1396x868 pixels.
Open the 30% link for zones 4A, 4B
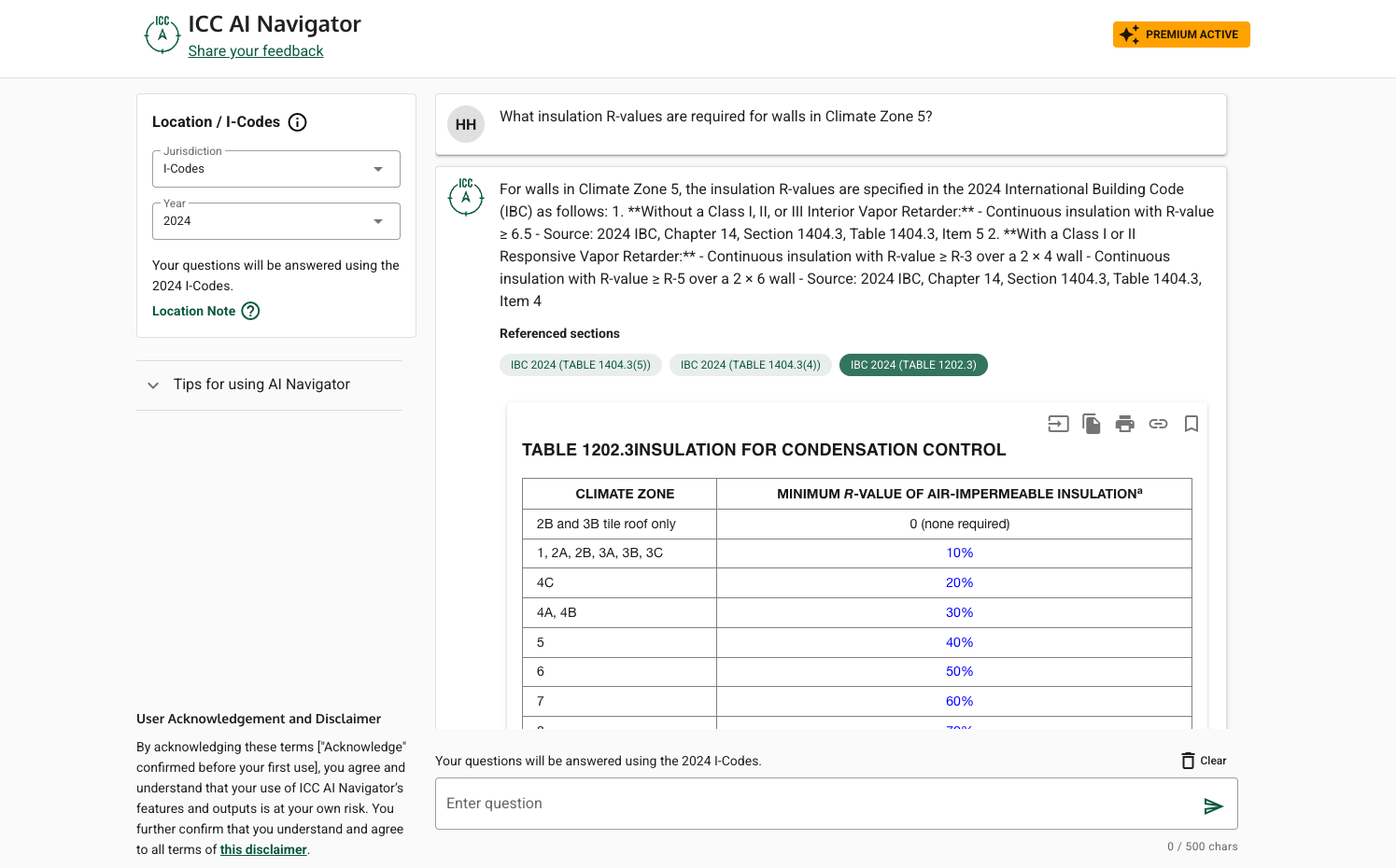960,612
